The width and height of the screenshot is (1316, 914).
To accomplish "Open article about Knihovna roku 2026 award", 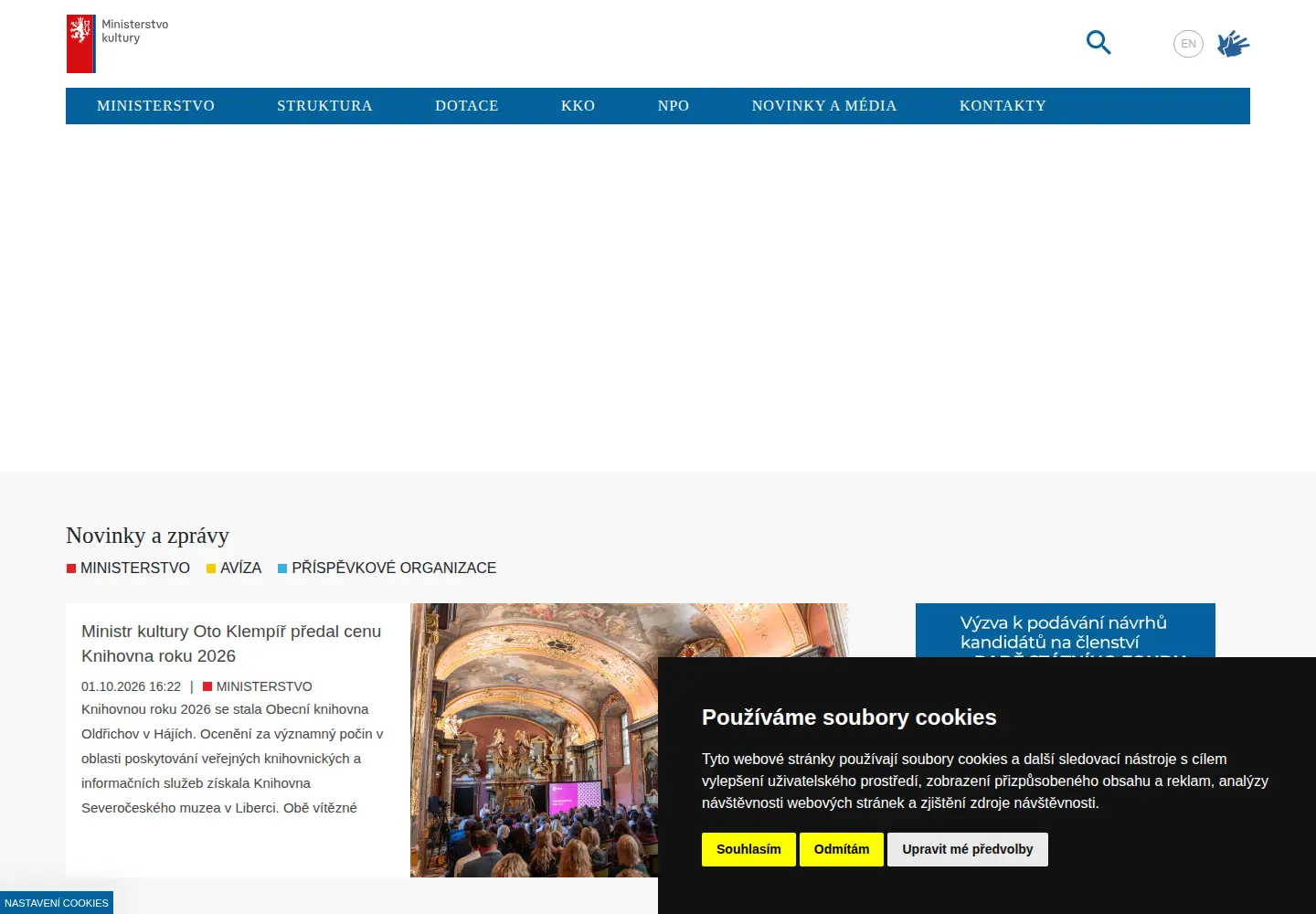I will point(231,643).
